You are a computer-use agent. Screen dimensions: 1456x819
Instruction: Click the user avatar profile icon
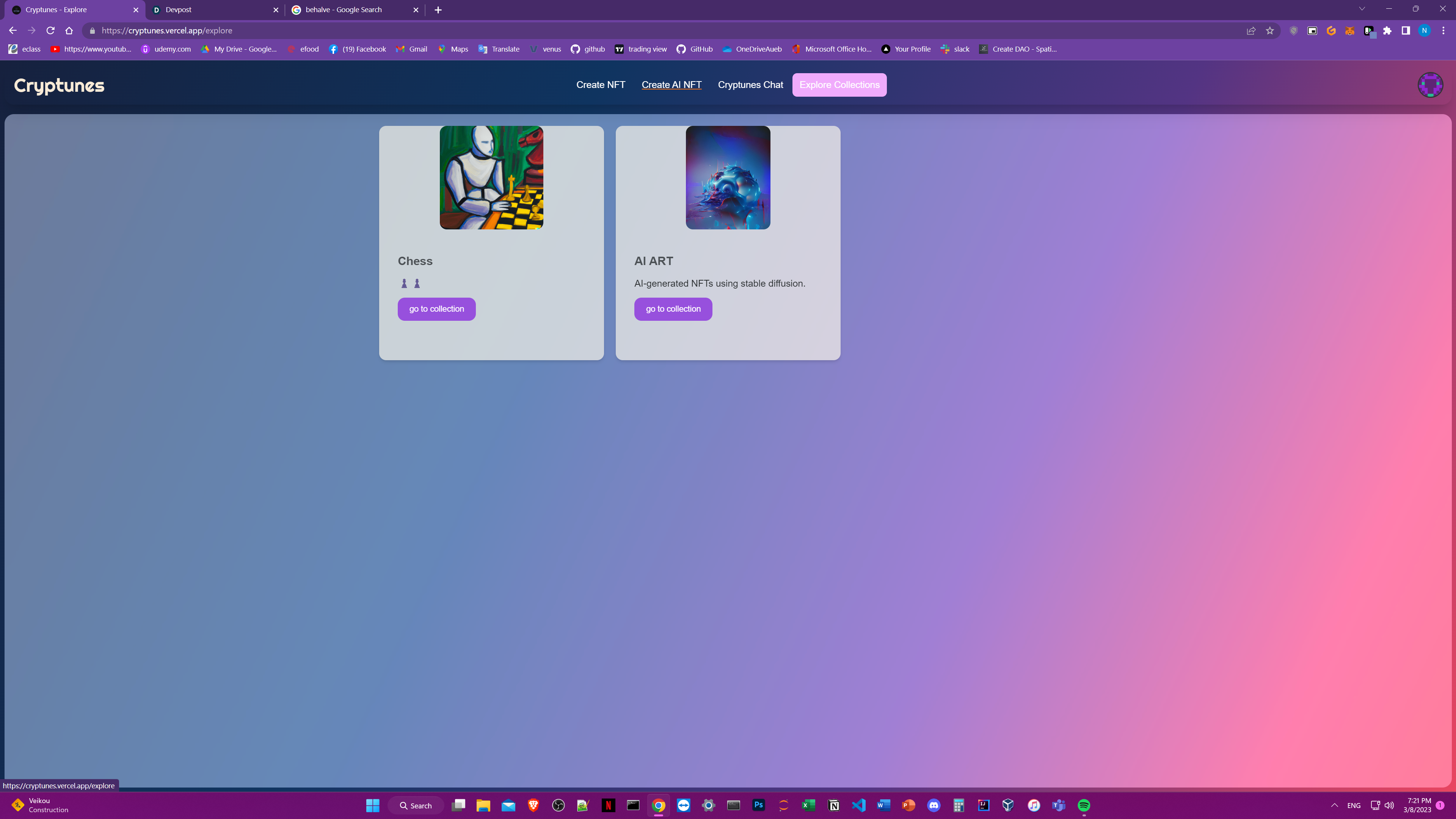1430,85
